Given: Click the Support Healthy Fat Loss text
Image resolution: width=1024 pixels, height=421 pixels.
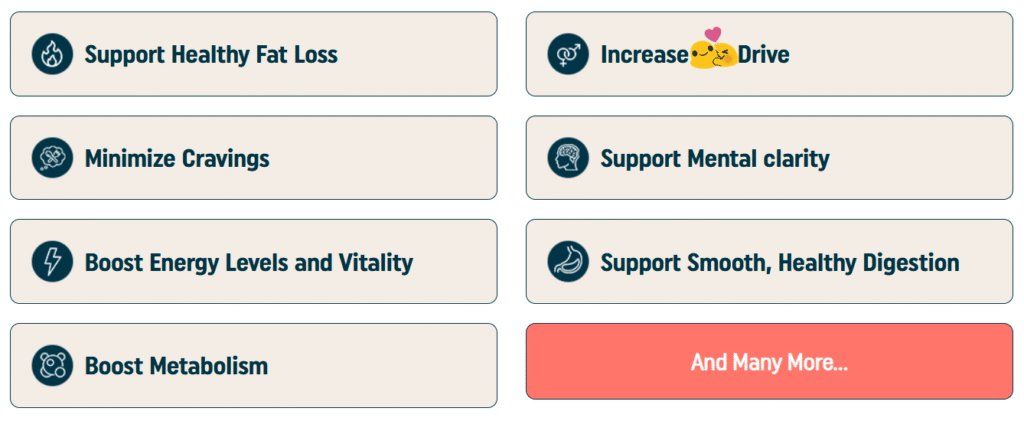Looking at the screenshot, I should pyautogui.click(x=211, y=55).
